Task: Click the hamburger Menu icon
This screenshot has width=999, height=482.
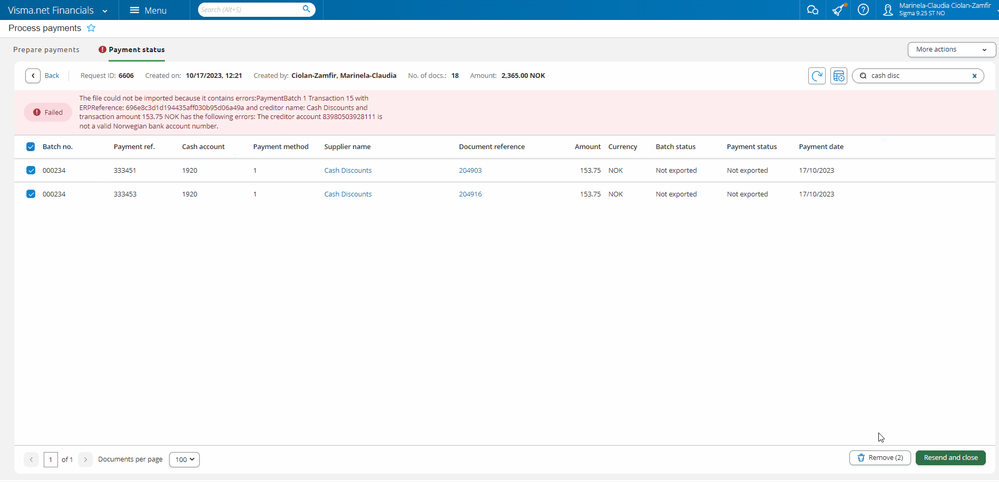Action: coord(134,10)
